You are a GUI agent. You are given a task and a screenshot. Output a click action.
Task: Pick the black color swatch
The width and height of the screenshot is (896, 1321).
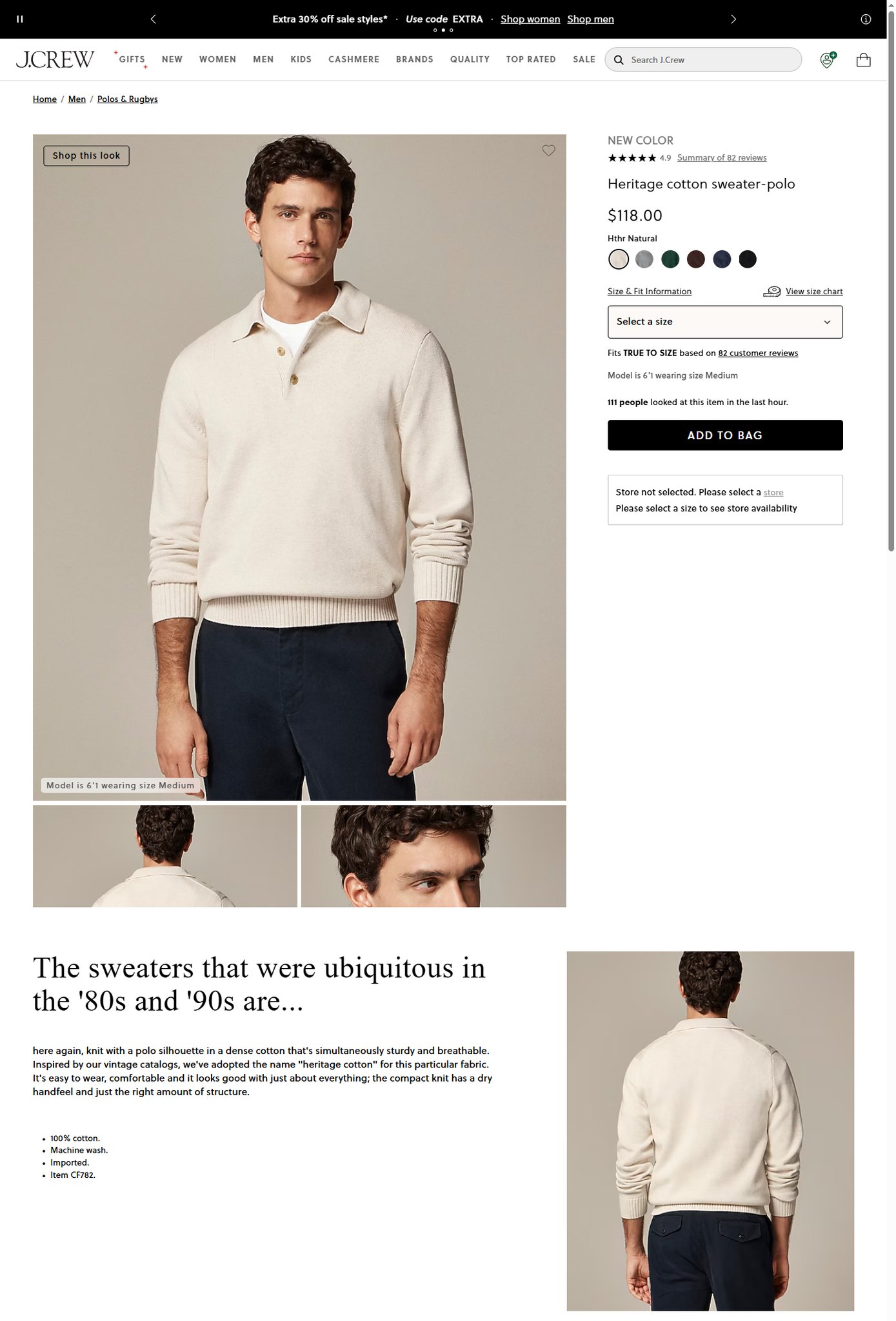coord(748,259)
